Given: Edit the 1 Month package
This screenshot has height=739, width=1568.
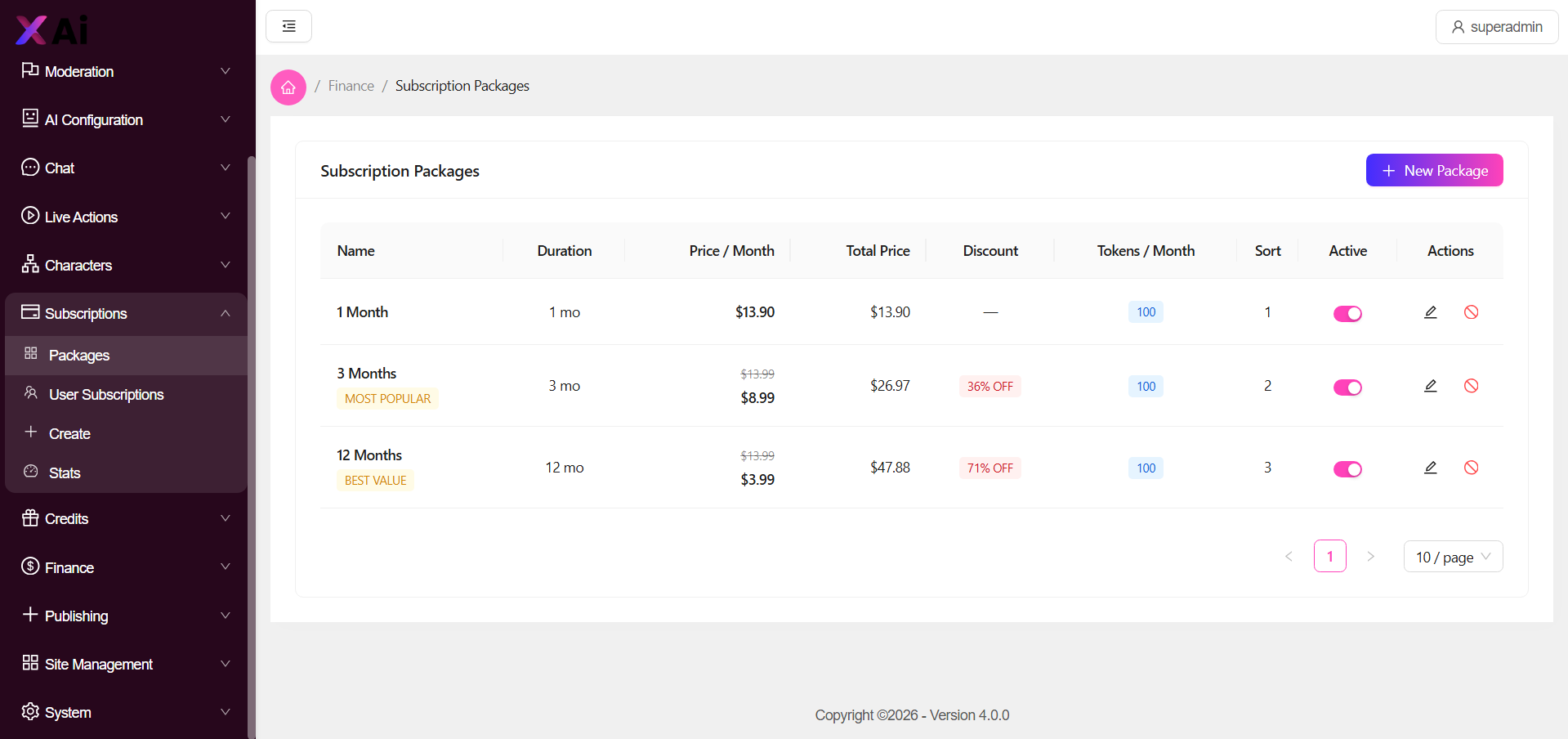Looking at the screenshot, I should (x=1431, y=312).
